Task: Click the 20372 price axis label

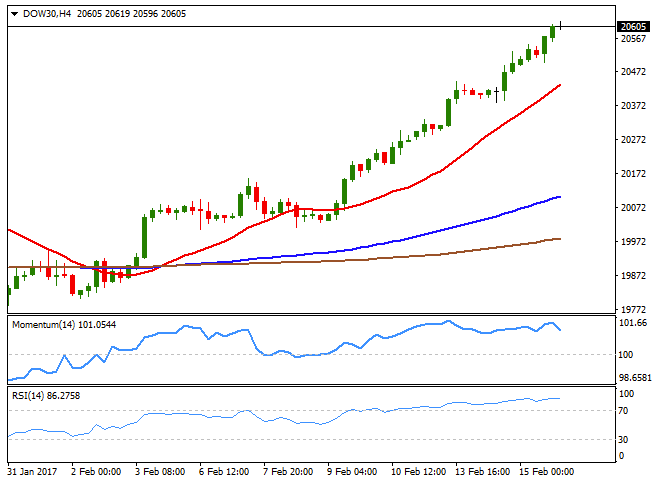Action: coord(633,106)
